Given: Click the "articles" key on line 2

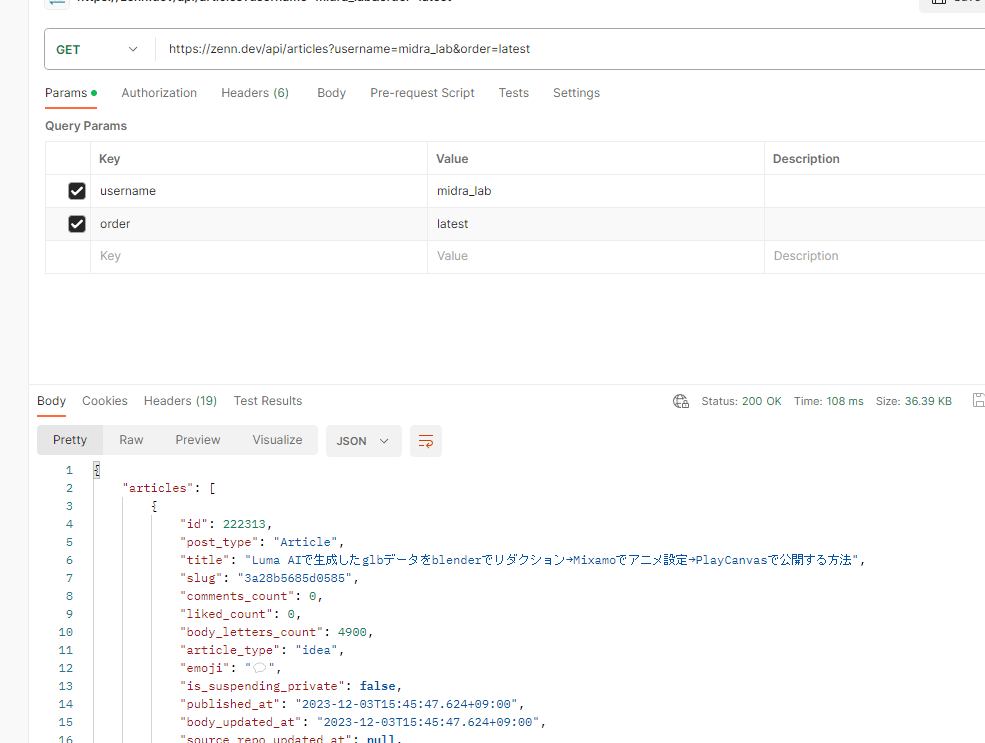Looking at the screenshot, I should coord(158,488).
